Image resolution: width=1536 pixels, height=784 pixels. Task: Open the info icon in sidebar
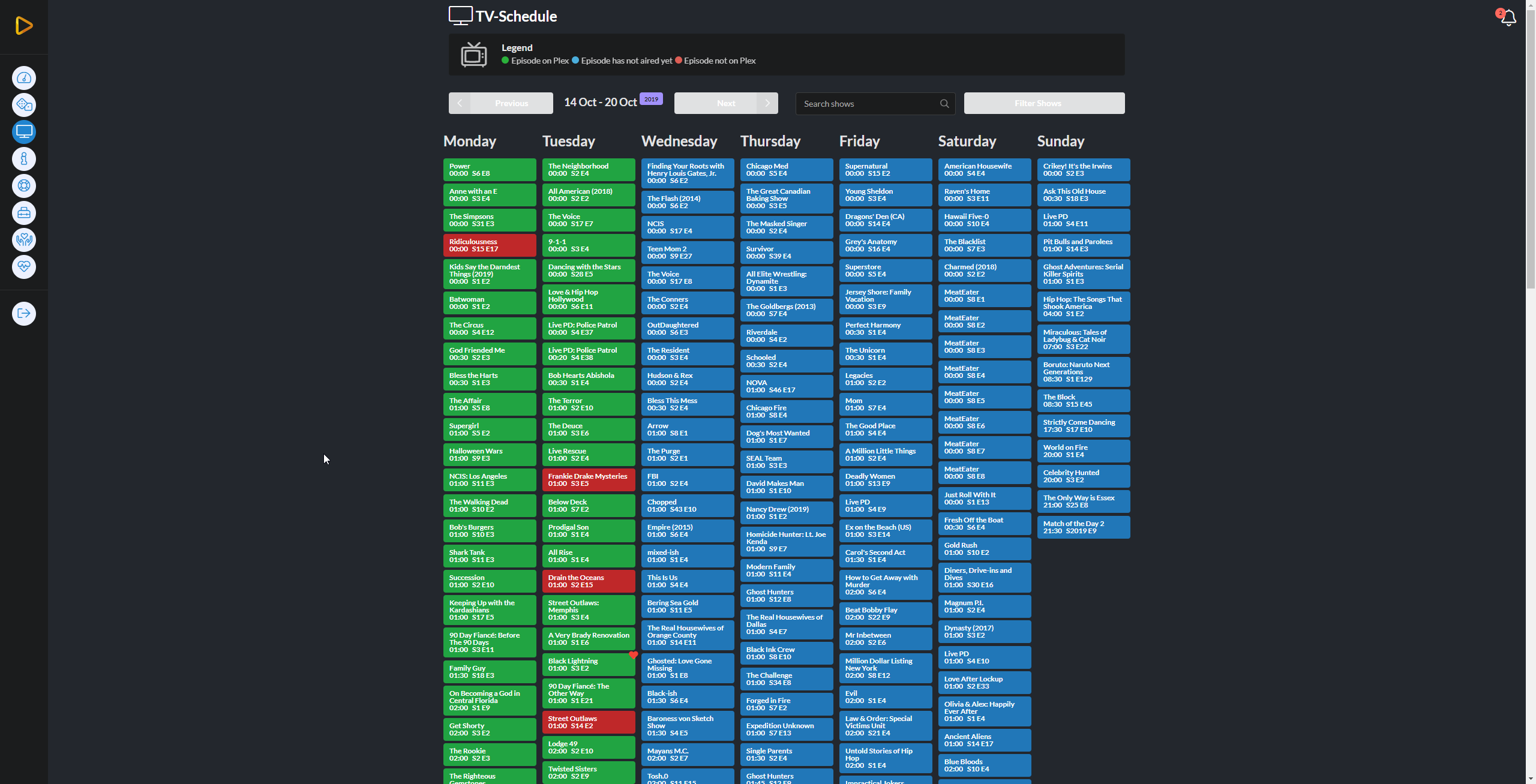tap(24, 159)
